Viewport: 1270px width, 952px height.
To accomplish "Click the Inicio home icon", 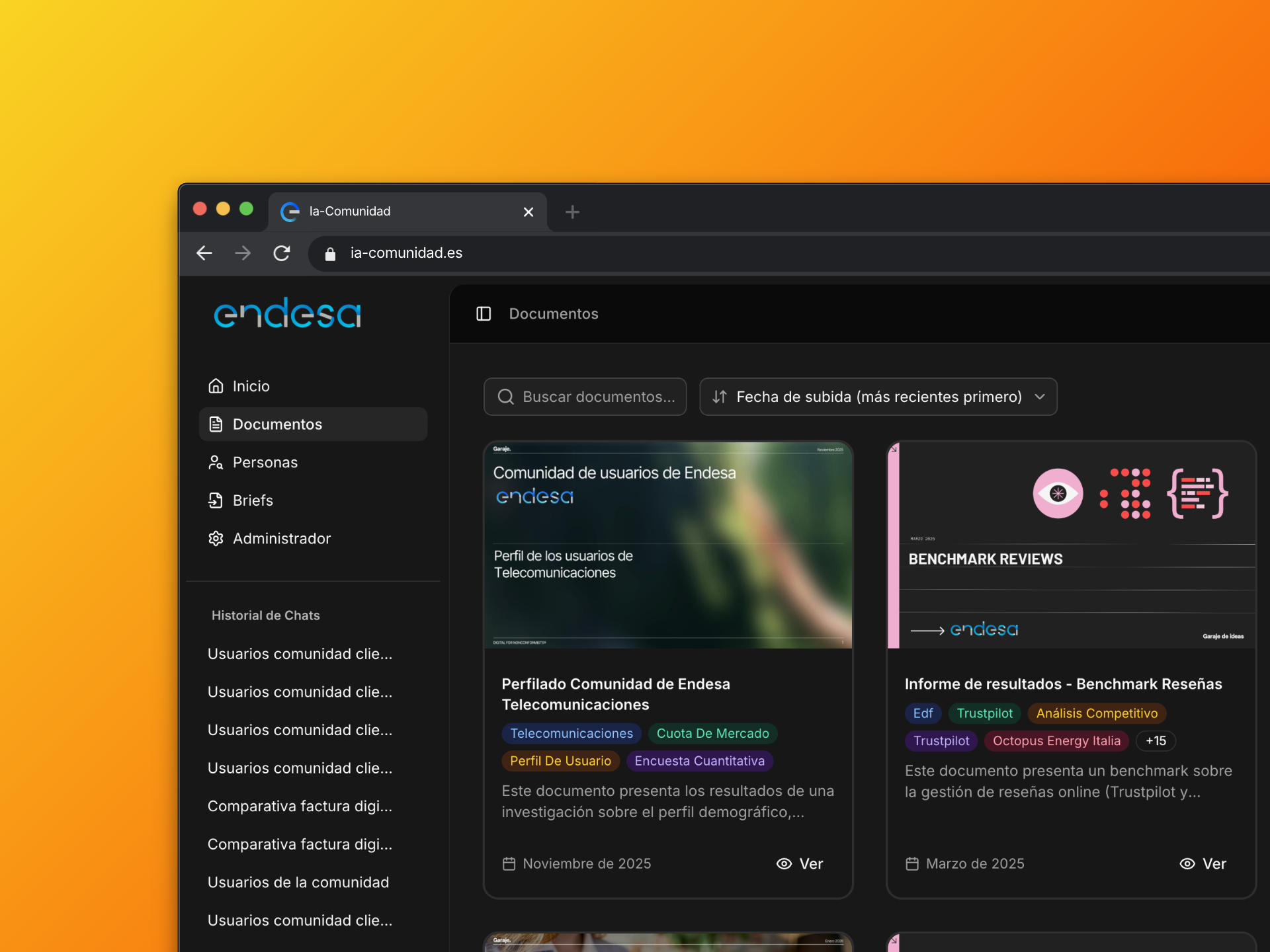I will [216, 386].
